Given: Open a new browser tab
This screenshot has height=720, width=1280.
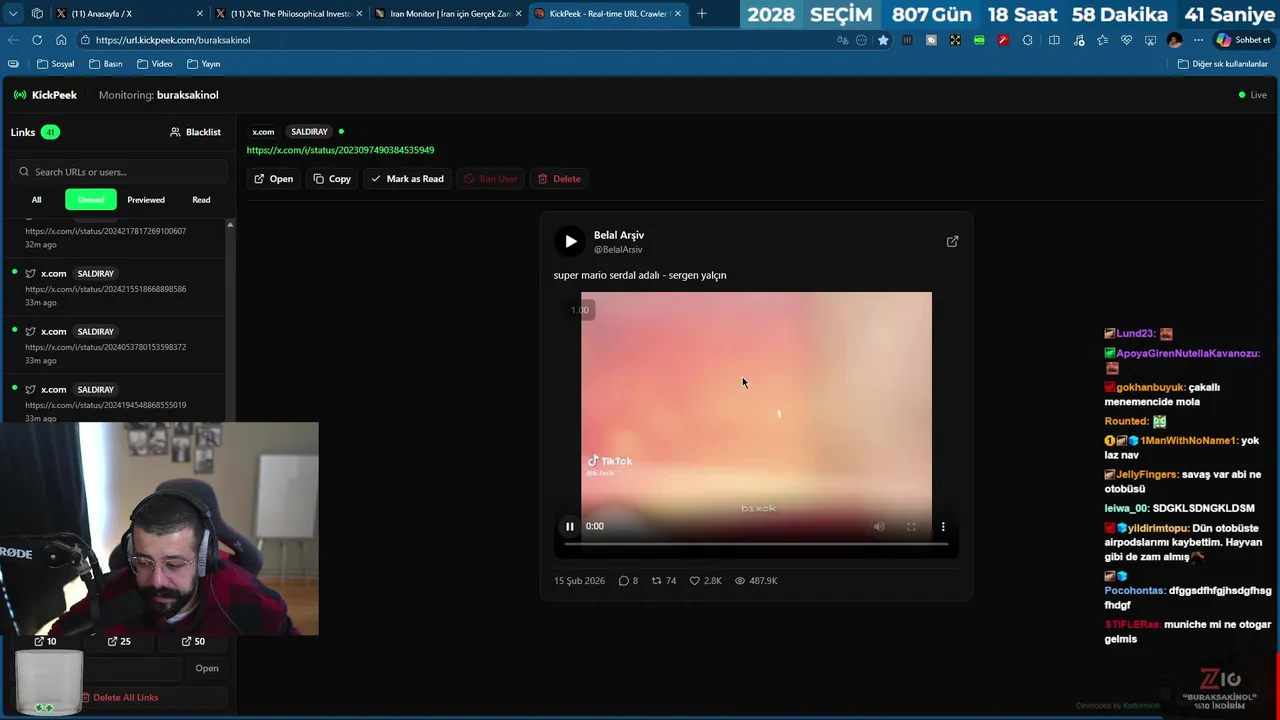Looking at the screenshot, I should pos(702,14).
